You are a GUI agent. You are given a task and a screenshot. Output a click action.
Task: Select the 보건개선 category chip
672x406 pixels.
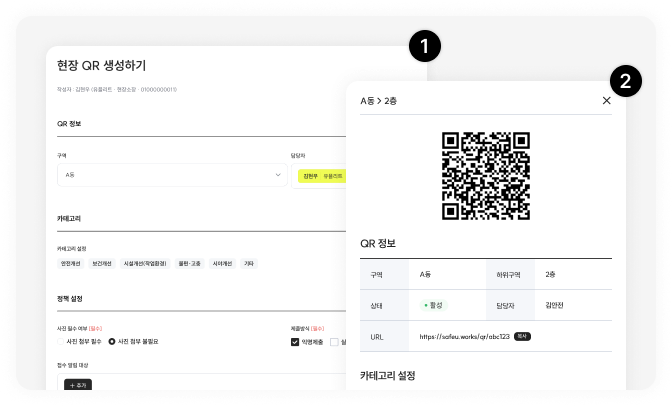tap(102, 264)
